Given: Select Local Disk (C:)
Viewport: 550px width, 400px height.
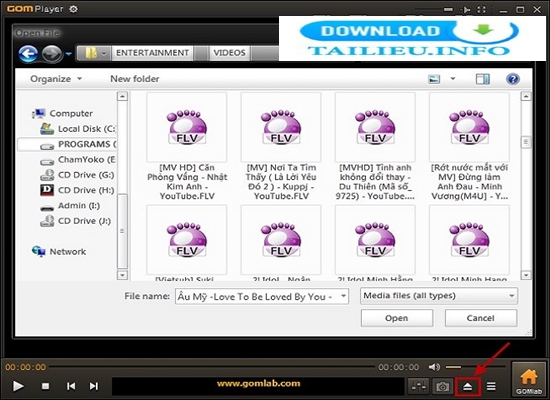Looking at the screenshot, I should tap(78, 129).
